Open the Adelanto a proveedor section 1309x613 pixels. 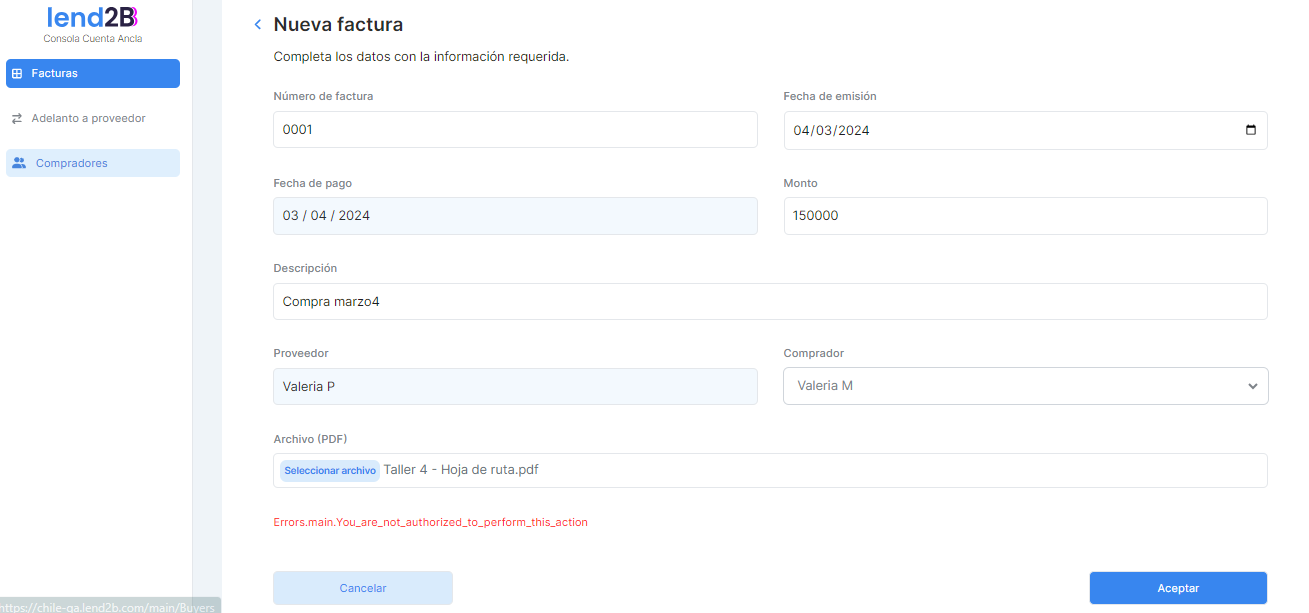point(88,119)
